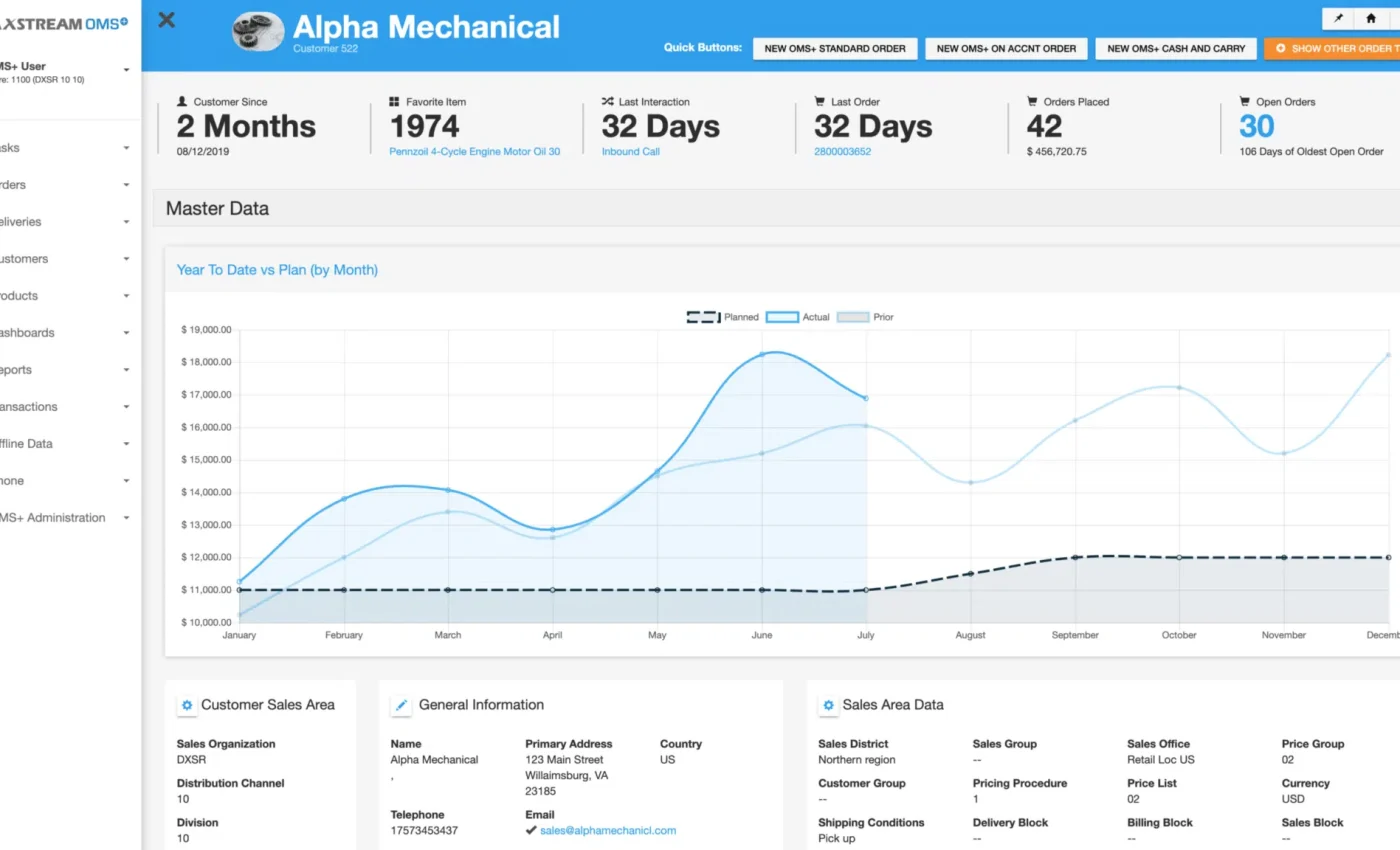This screenshot has height=850, width=1400.
Task: Click New OMS+ Standard Order button
Action: pyautogui.click(x=834, y=48)
